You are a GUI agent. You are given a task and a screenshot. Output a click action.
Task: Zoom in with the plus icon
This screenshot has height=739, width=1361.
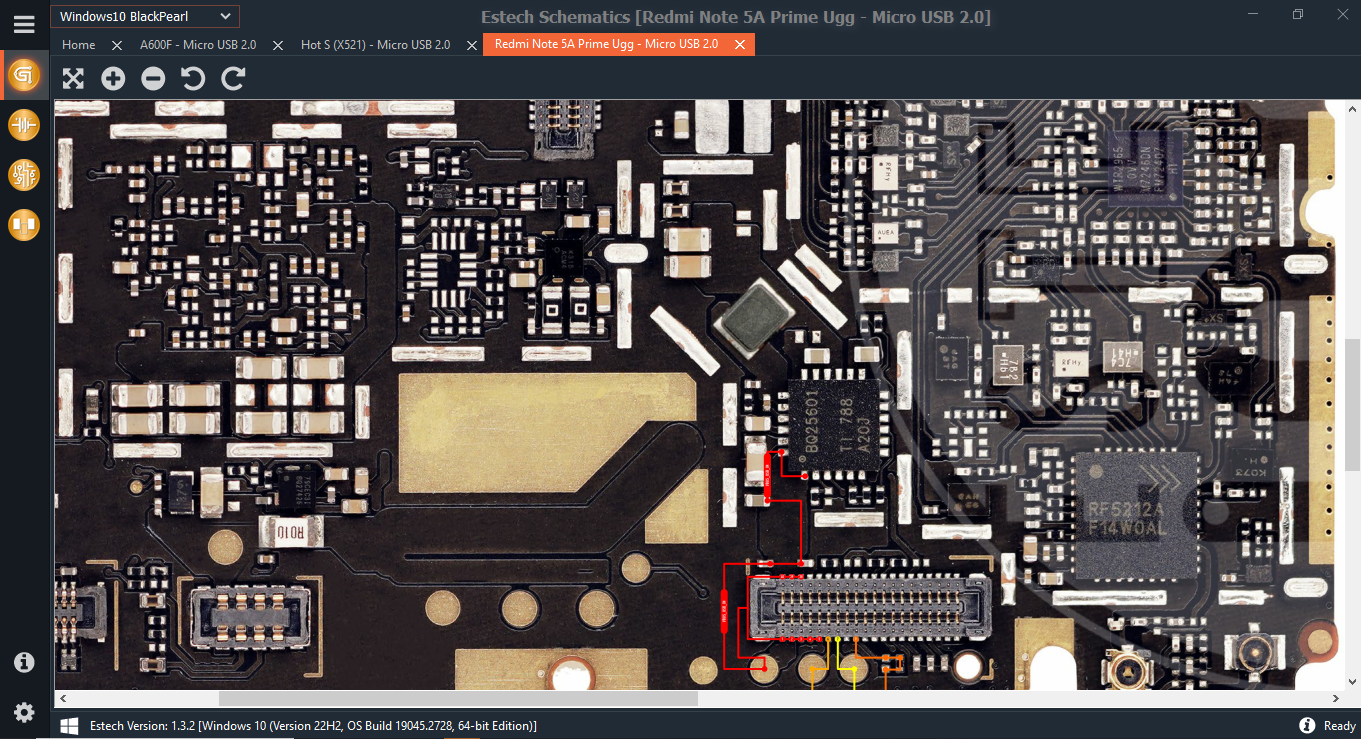[113, 78]
